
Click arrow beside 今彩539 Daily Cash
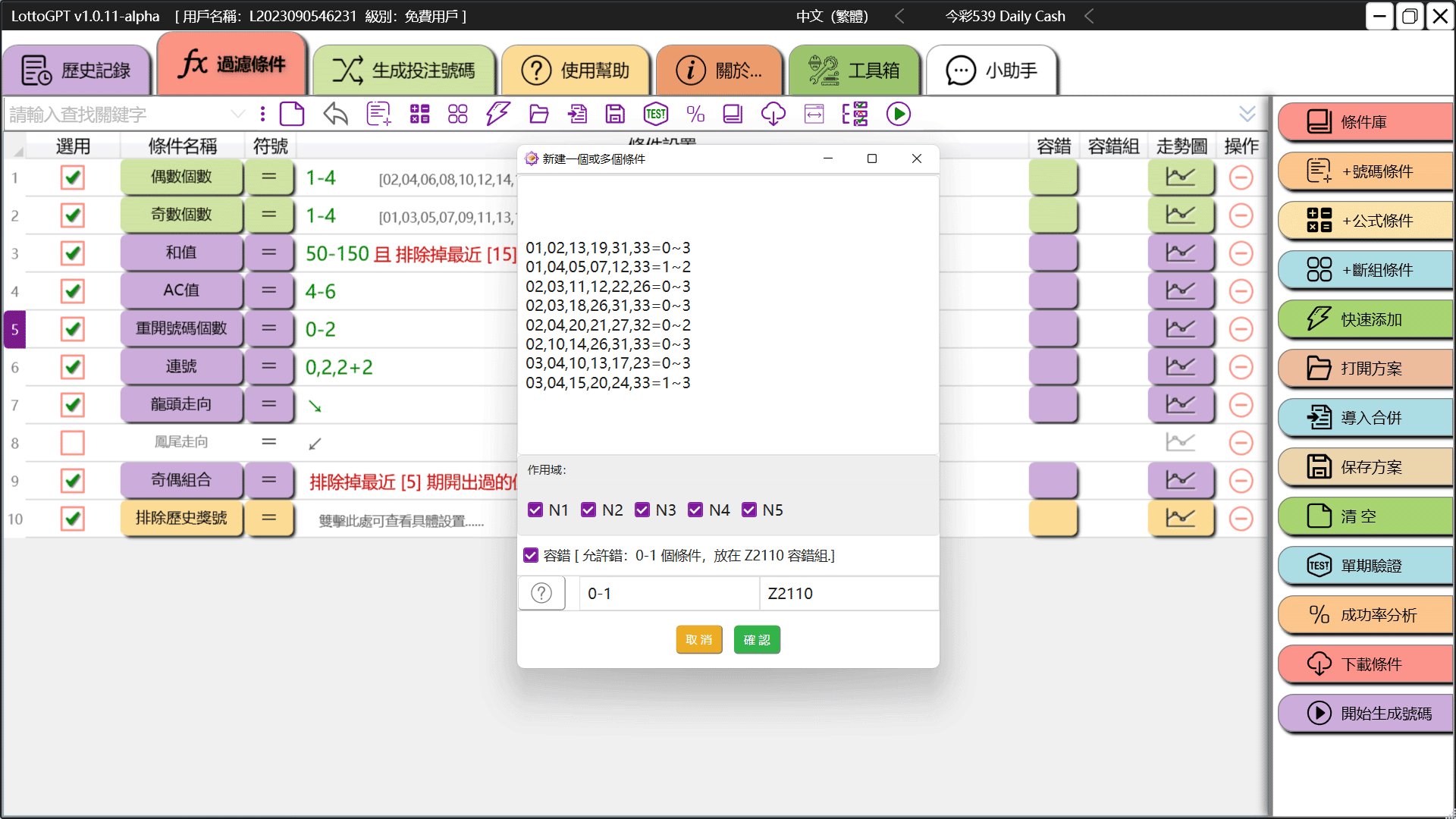1089,16
